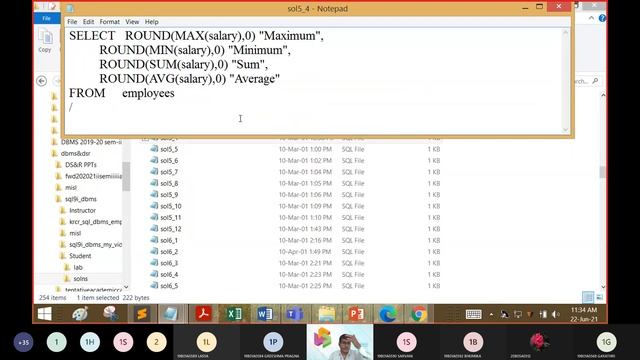Screen dimensions: 640x360
Task: Click file list scrollbar down arrow
Action: point(603,287)
